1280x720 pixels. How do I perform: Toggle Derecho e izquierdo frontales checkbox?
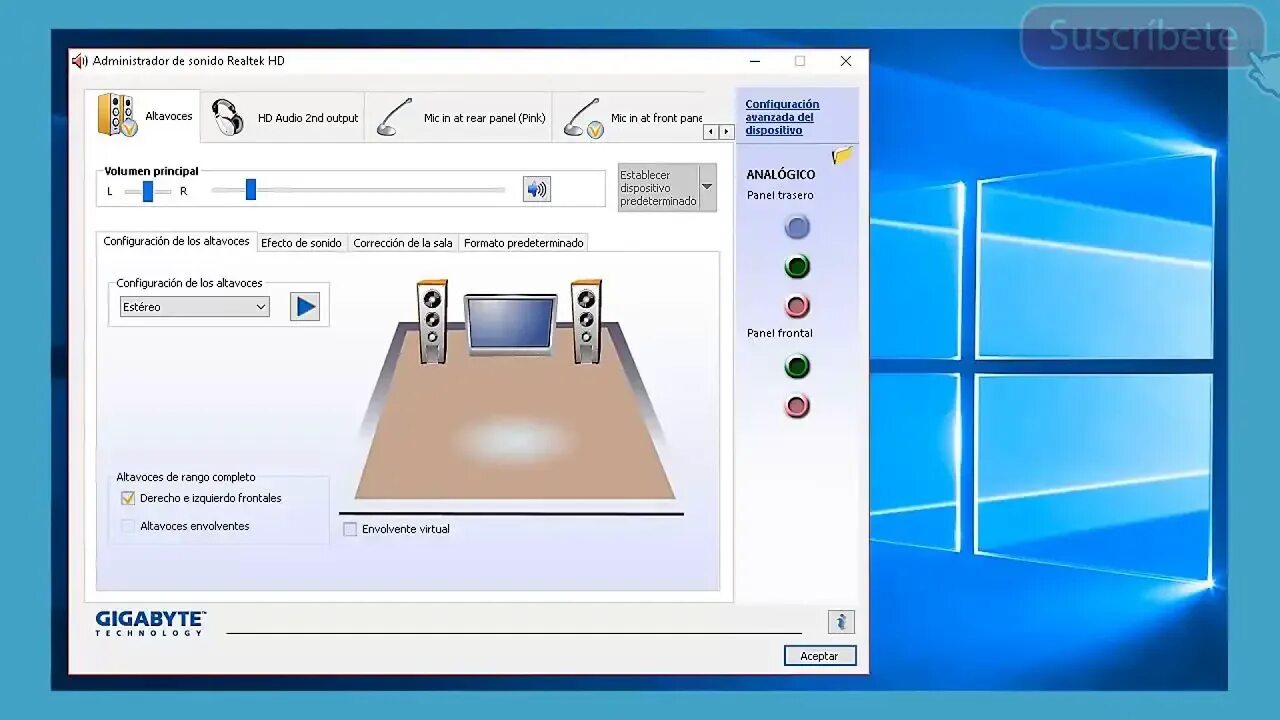[128, 498]
